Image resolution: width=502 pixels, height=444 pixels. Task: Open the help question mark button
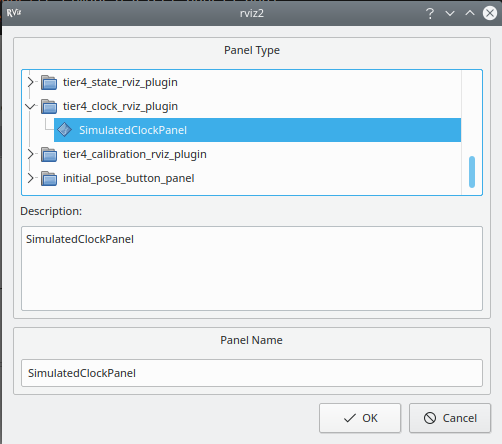(x=430, y=13)
